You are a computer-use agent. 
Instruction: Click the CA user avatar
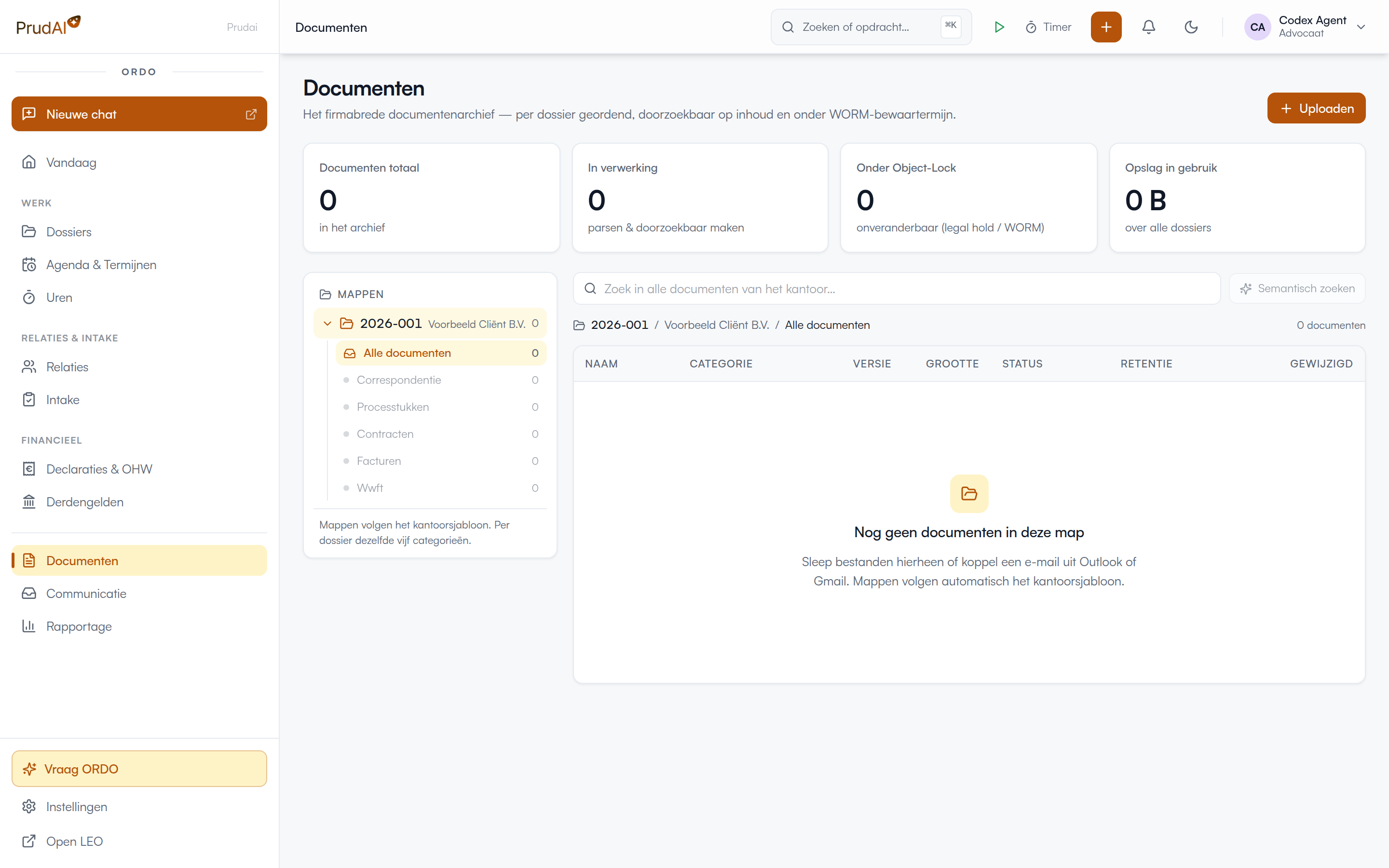point(1257,27)
